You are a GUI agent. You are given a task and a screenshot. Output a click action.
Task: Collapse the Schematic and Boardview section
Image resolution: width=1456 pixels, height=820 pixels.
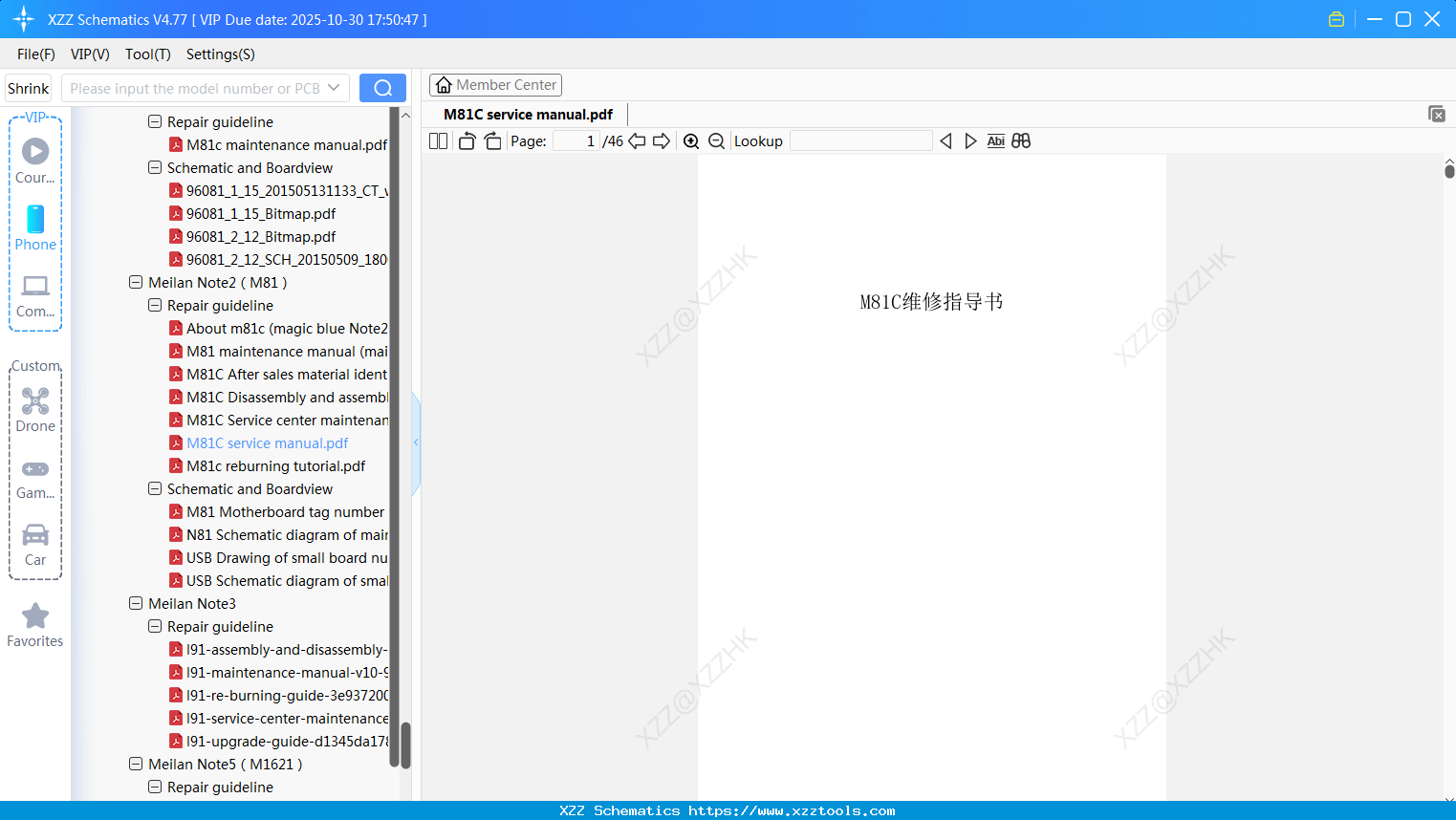[x=154, y=488]
